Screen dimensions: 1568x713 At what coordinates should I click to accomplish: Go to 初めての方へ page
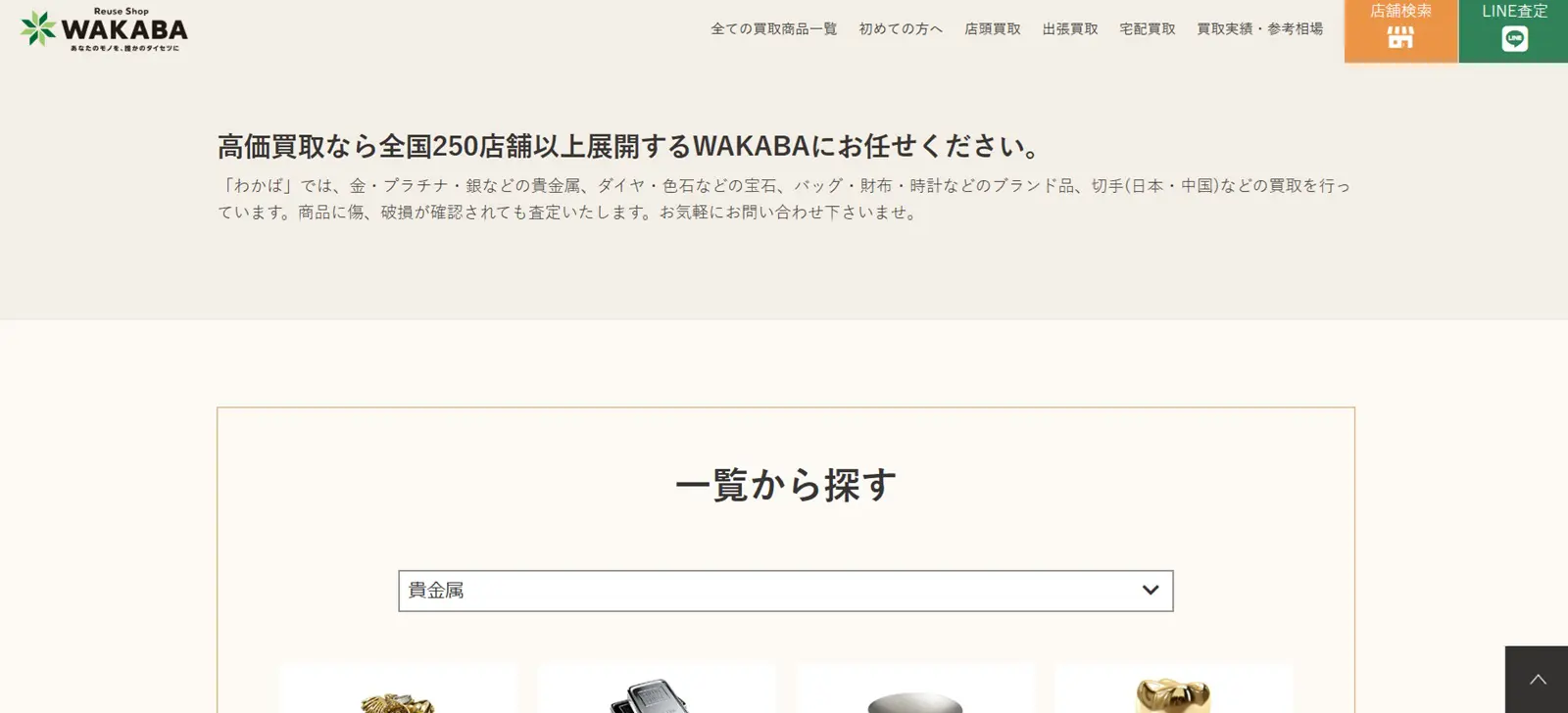tap(901, 29)
